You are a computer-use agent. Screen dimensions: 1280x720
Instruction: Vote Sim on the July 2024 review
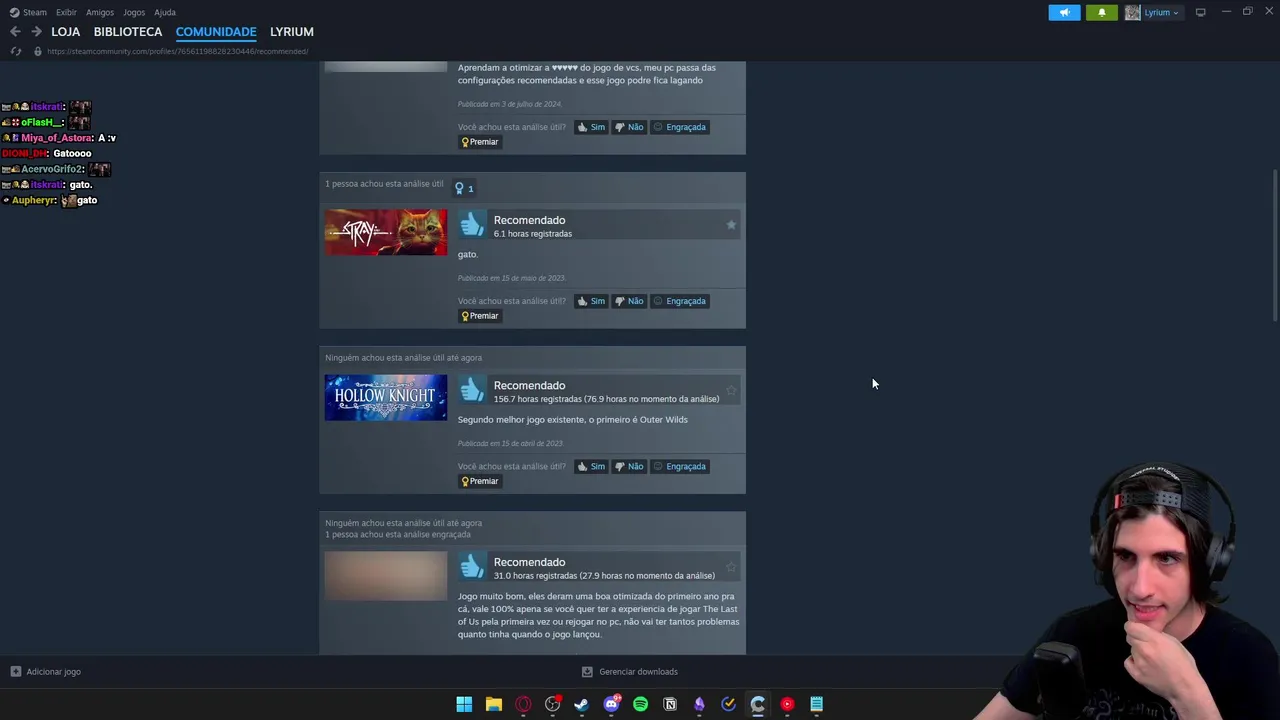click(x=591, y=127)
